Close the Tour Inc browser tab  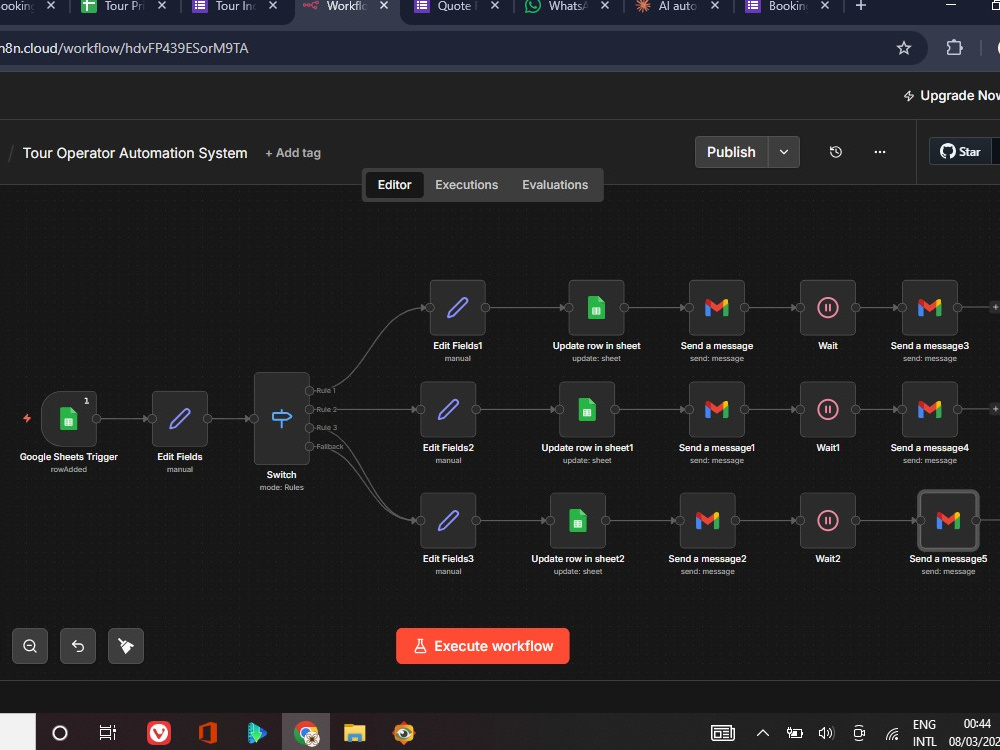pyautogui.click(x=272, y=6)
